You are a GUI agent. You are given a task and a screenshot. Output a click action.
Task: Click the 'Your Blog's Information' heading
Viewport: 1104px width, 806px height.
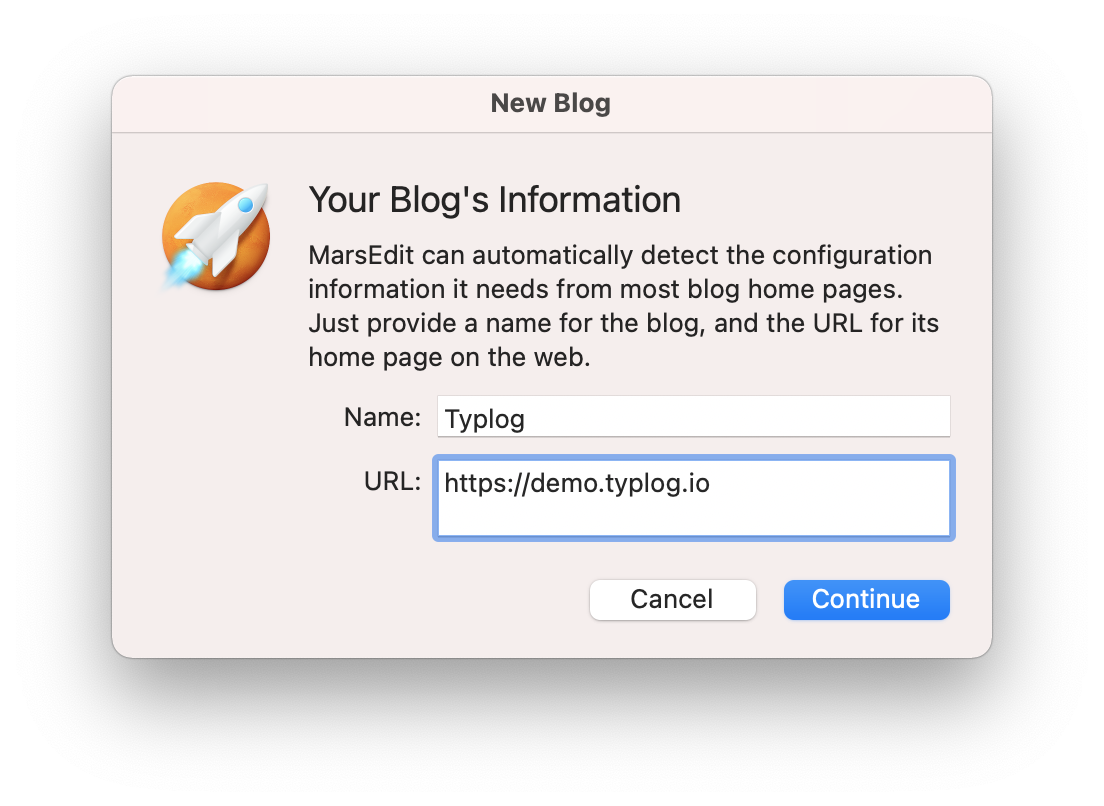click(495, 200)
